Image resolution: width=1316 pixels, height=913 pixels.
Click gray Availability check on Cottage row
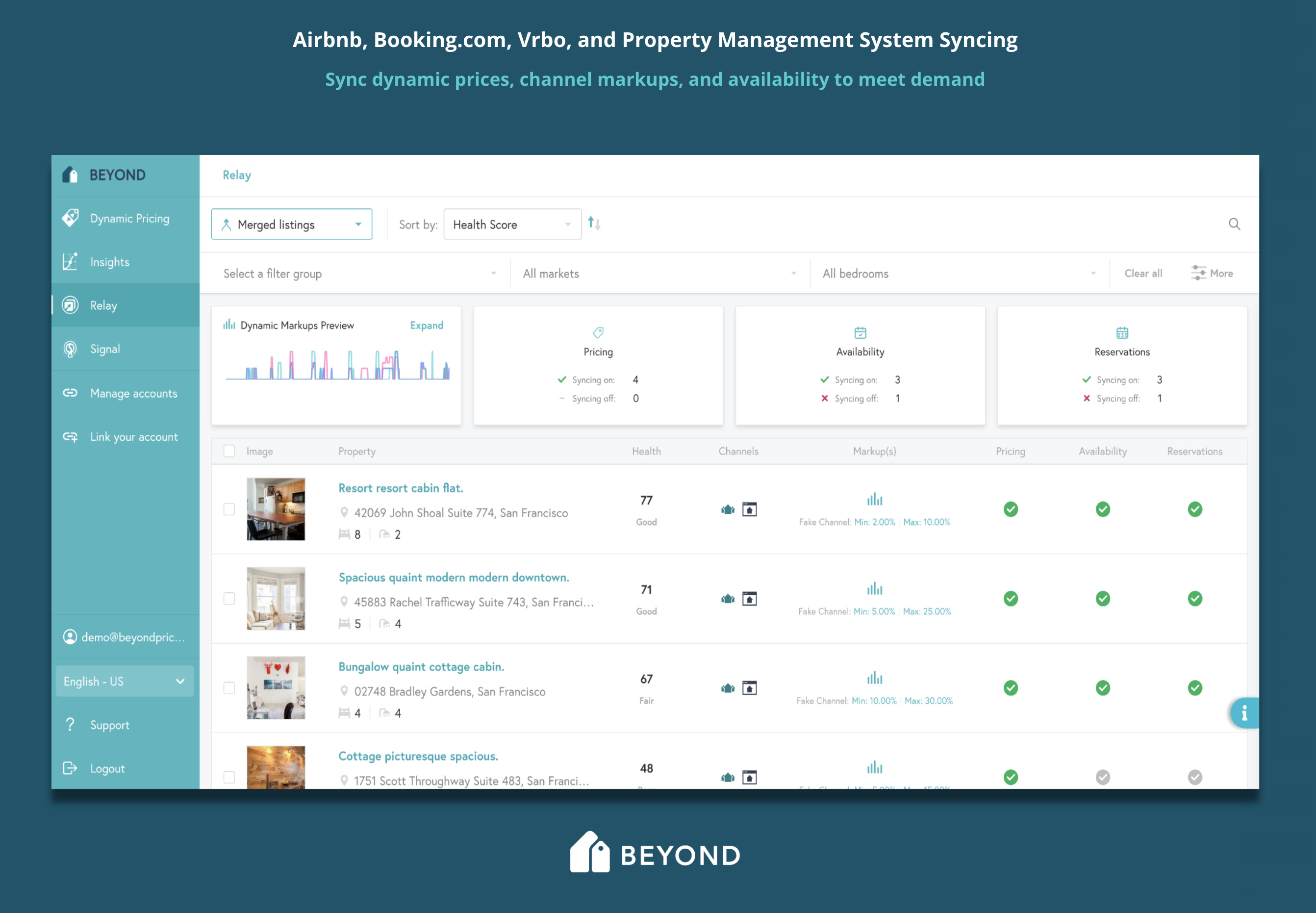click(1103, 777)
